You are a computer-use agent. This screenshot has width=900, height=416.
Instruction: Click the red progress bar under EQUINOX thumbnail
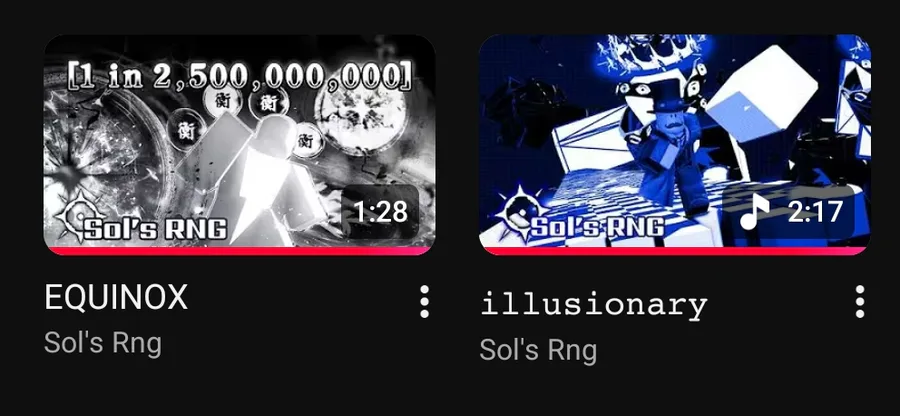(239, 251)
